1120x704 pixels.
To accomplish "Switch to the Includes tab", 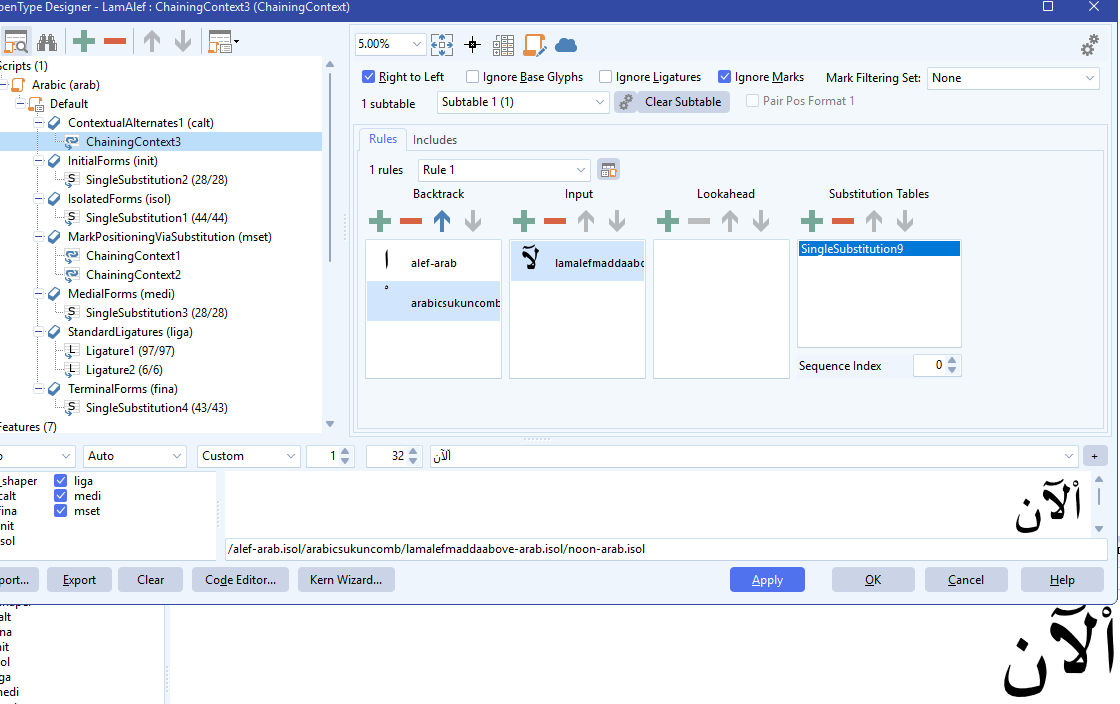I will click(435, 140).
